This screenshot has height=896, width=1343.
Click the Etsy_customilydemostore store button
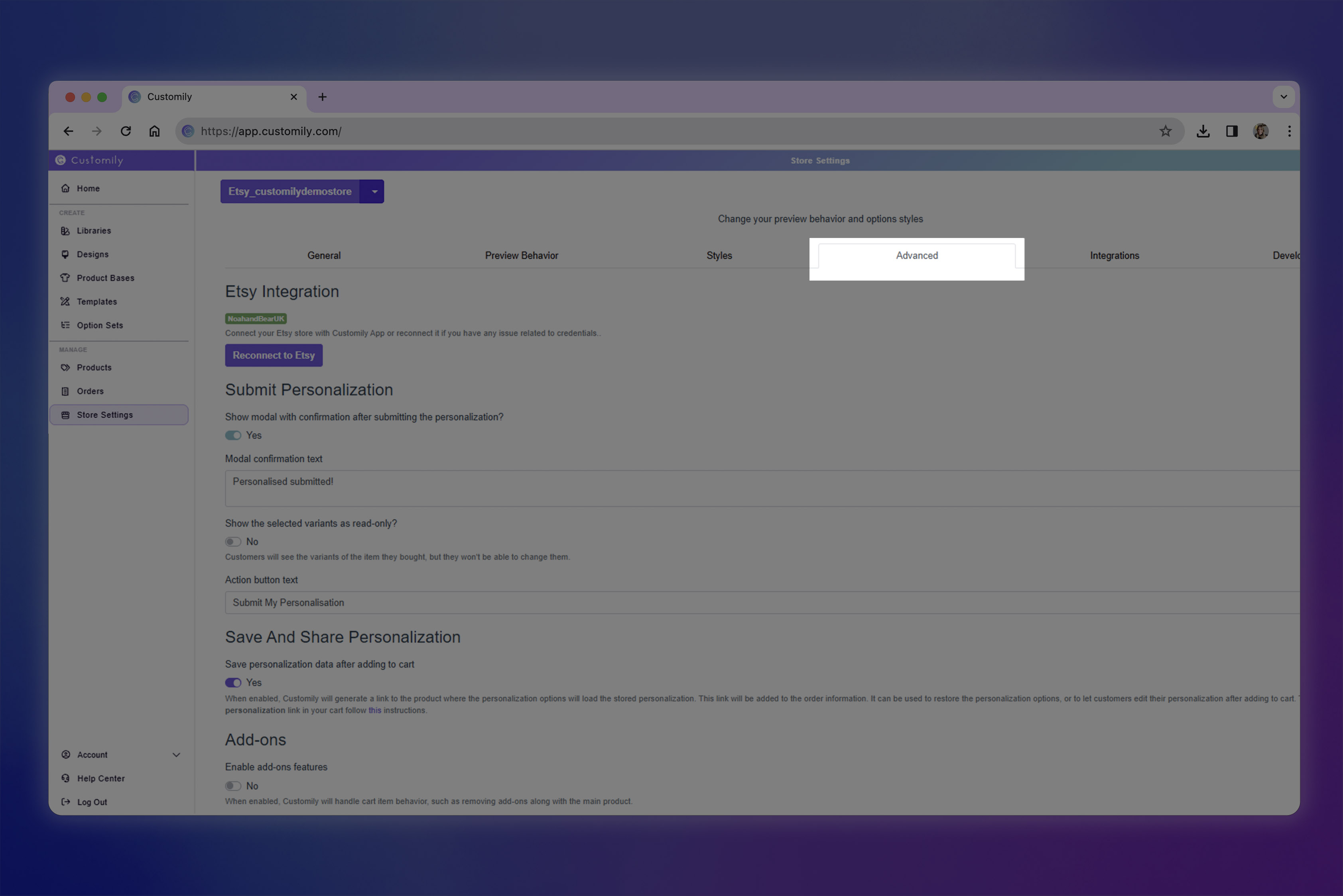290,191
